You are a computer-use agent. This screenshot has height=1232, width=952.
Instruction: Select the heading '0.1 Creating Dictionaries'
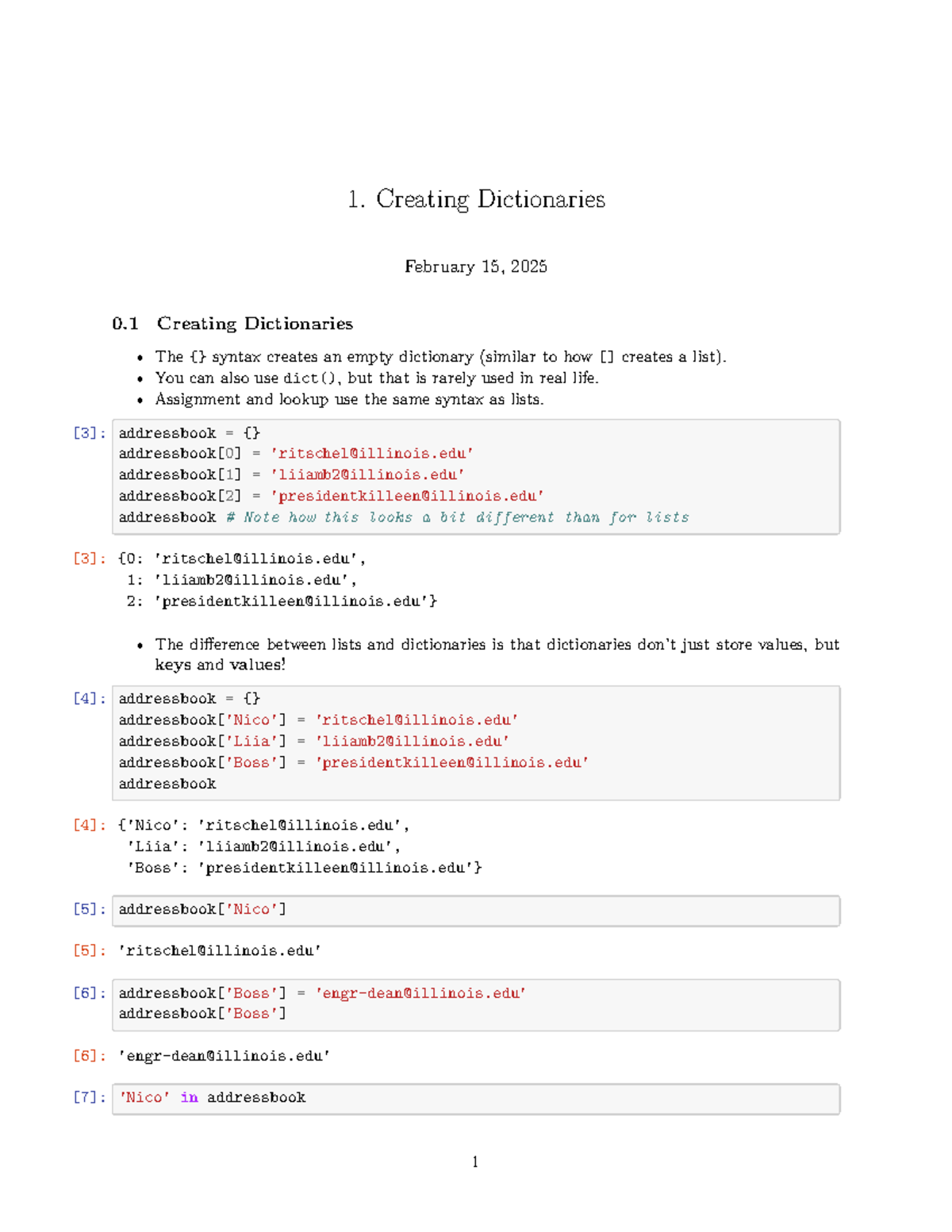coord(232,324)
